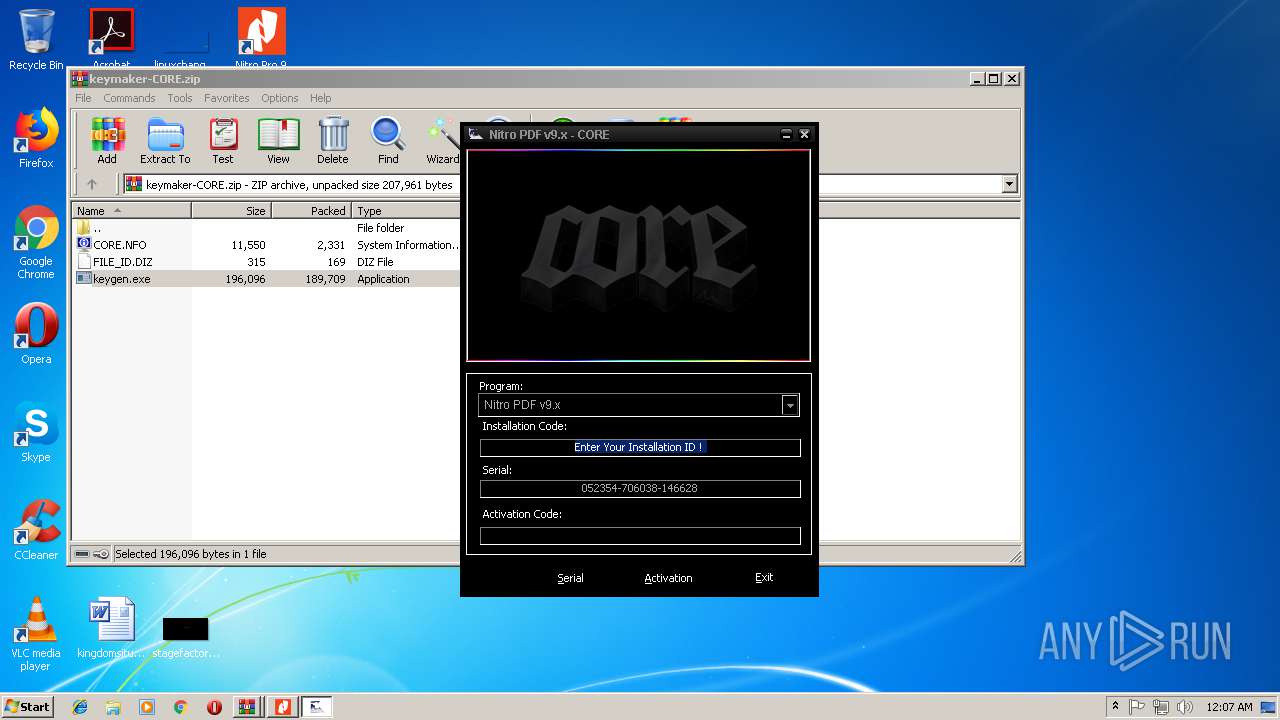Open the File menu in WinRAR
The height and width of the screenshot is (720, 1280).
tap(83, 98)
